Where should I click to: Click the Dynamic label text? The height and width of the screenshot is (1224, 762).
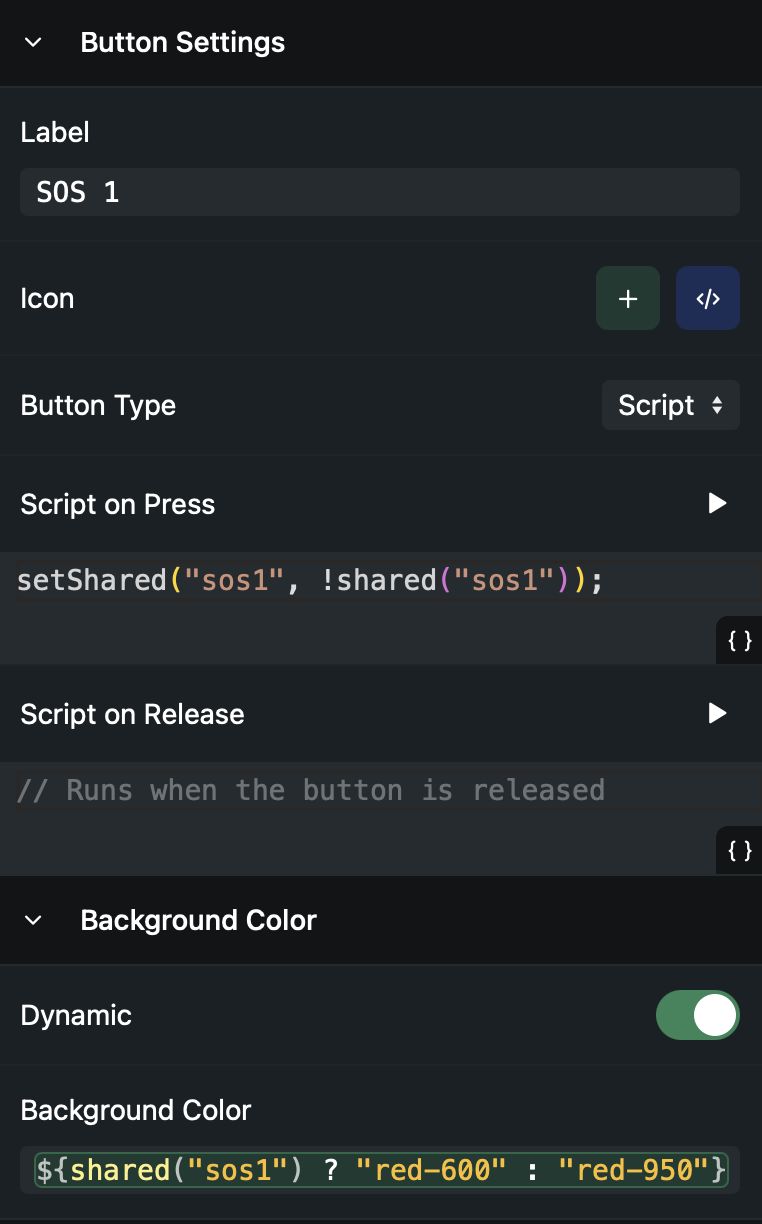pyautogui.click(x=76, y=1016)
